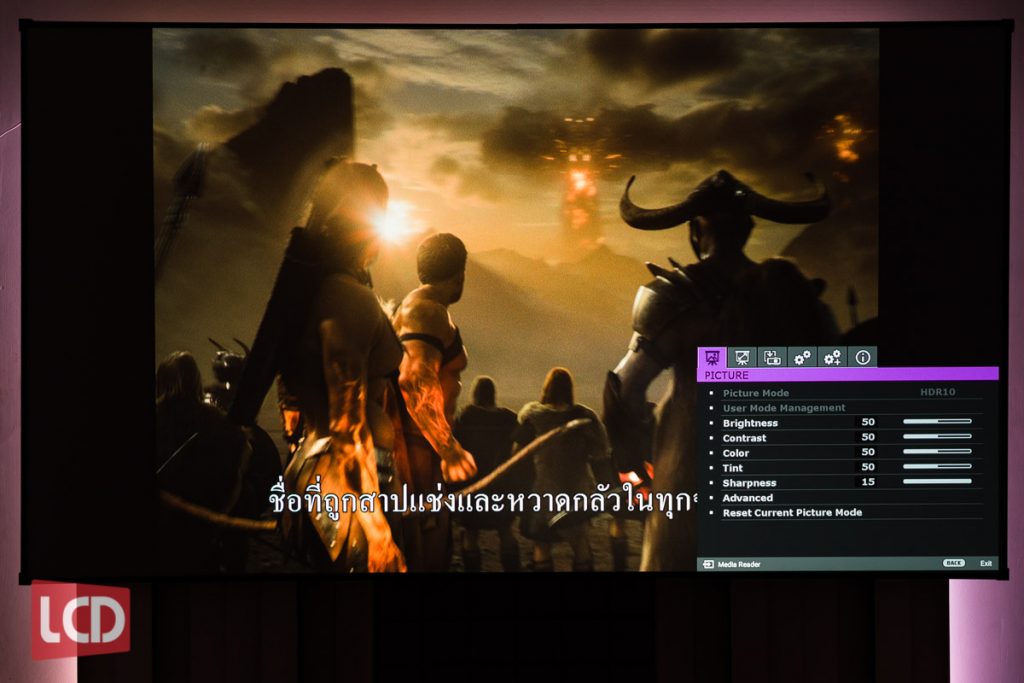Viewport: 1024px width, 683px height.
Task: Open the System Setup Advanced gears-plus icon
Action: [x=832, y=357]
